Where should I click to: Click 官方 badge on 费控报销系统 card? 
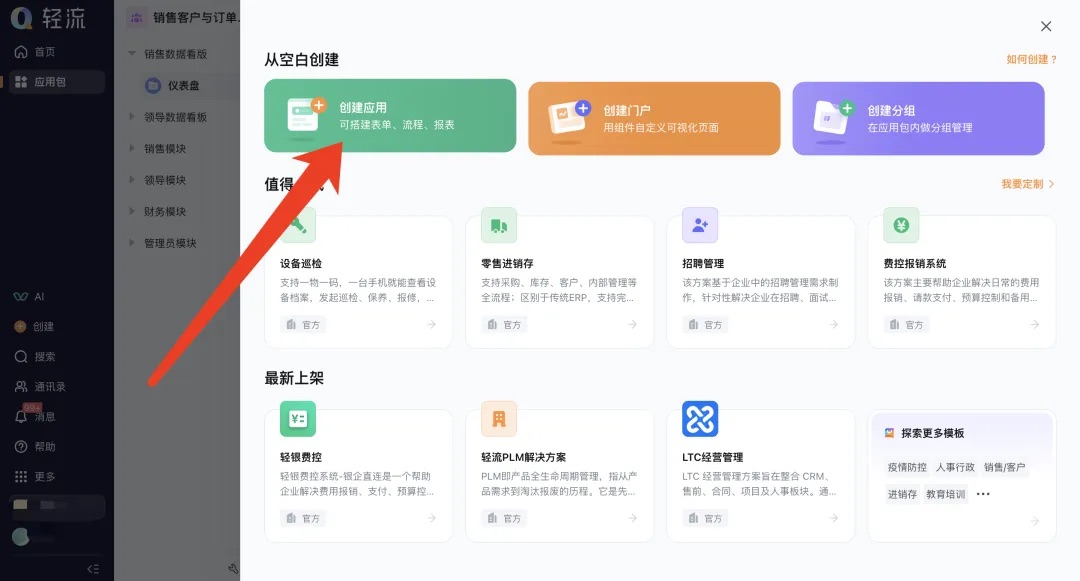[906, 324]
